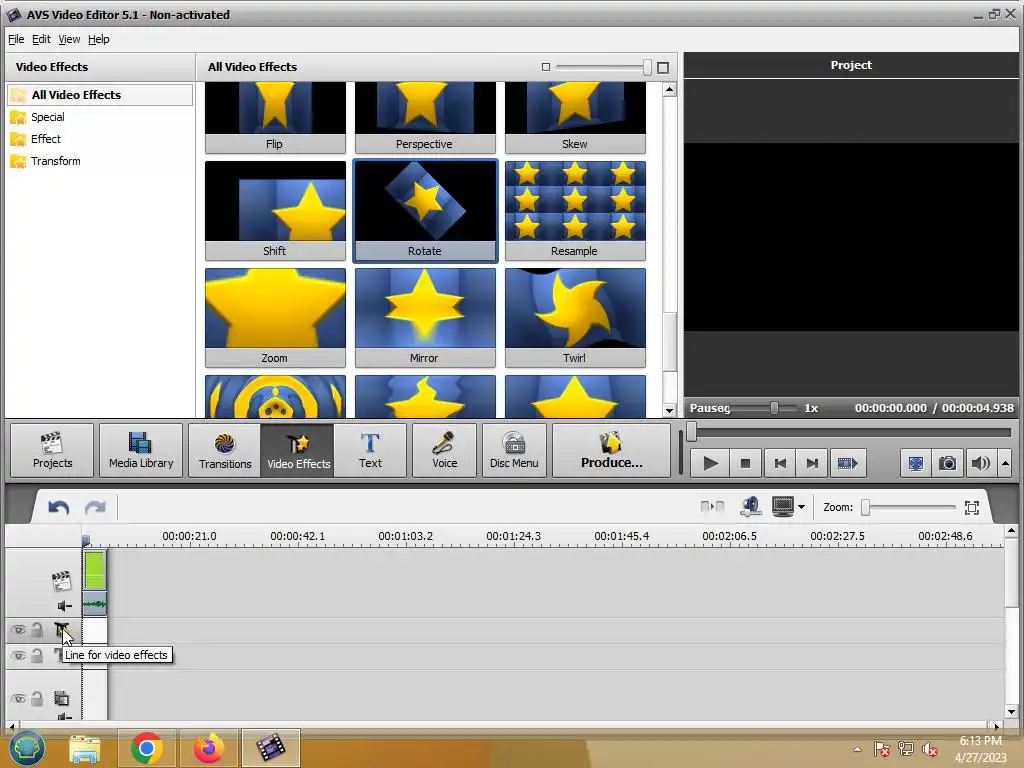Select the Zoom effect thumbnail

(x=275, y=317)
